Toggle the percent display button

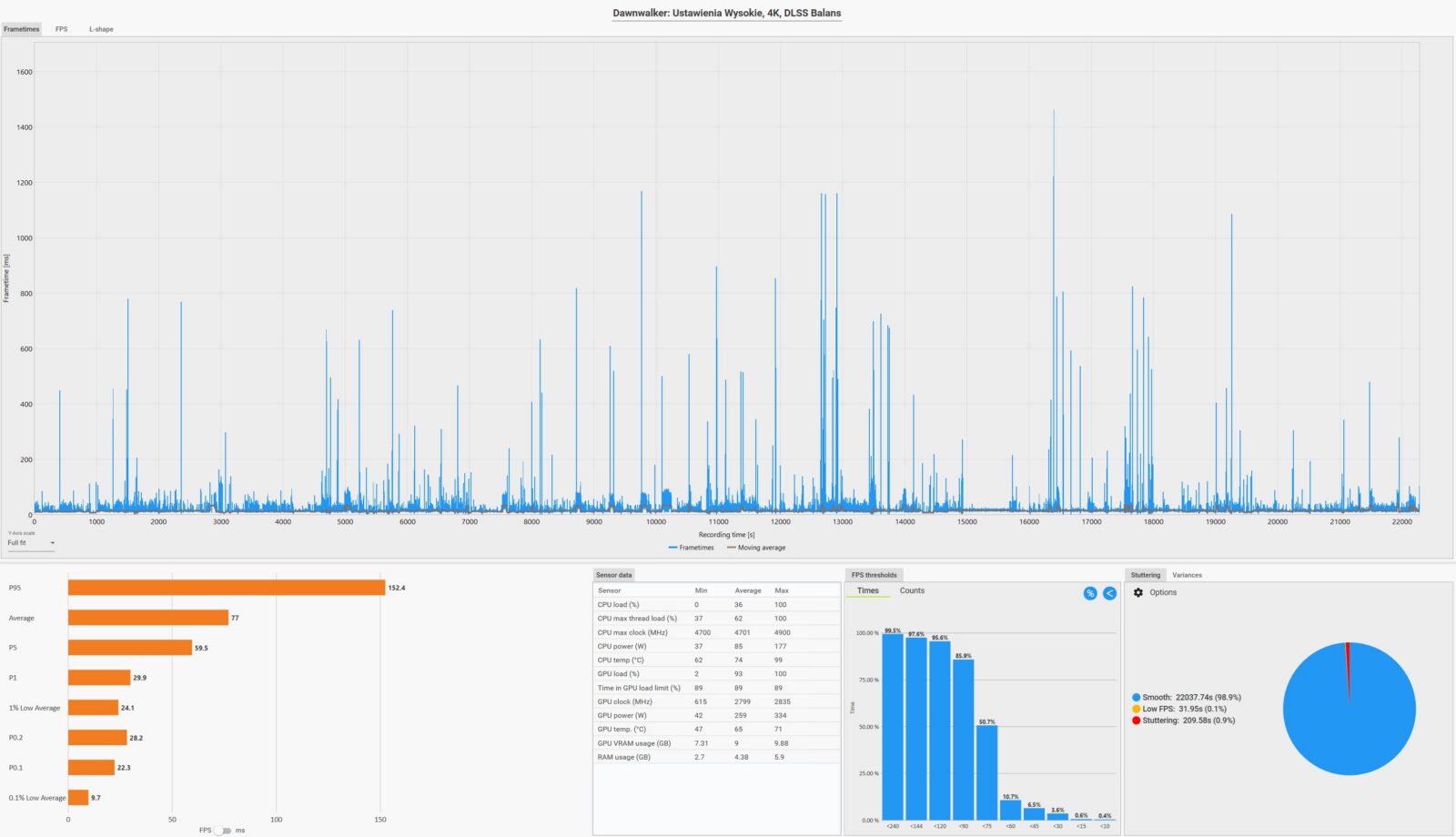[1090, 593]
